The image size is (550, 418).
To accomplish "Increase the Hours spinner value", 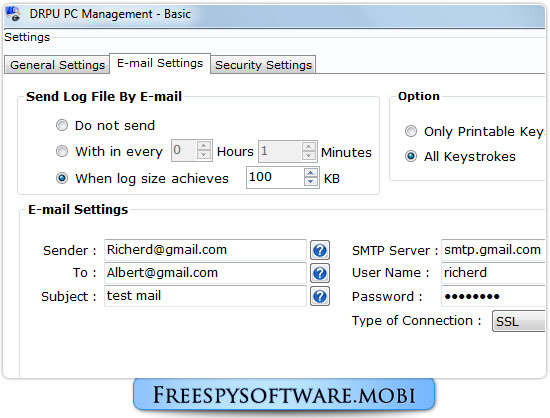I will (203, 146).
